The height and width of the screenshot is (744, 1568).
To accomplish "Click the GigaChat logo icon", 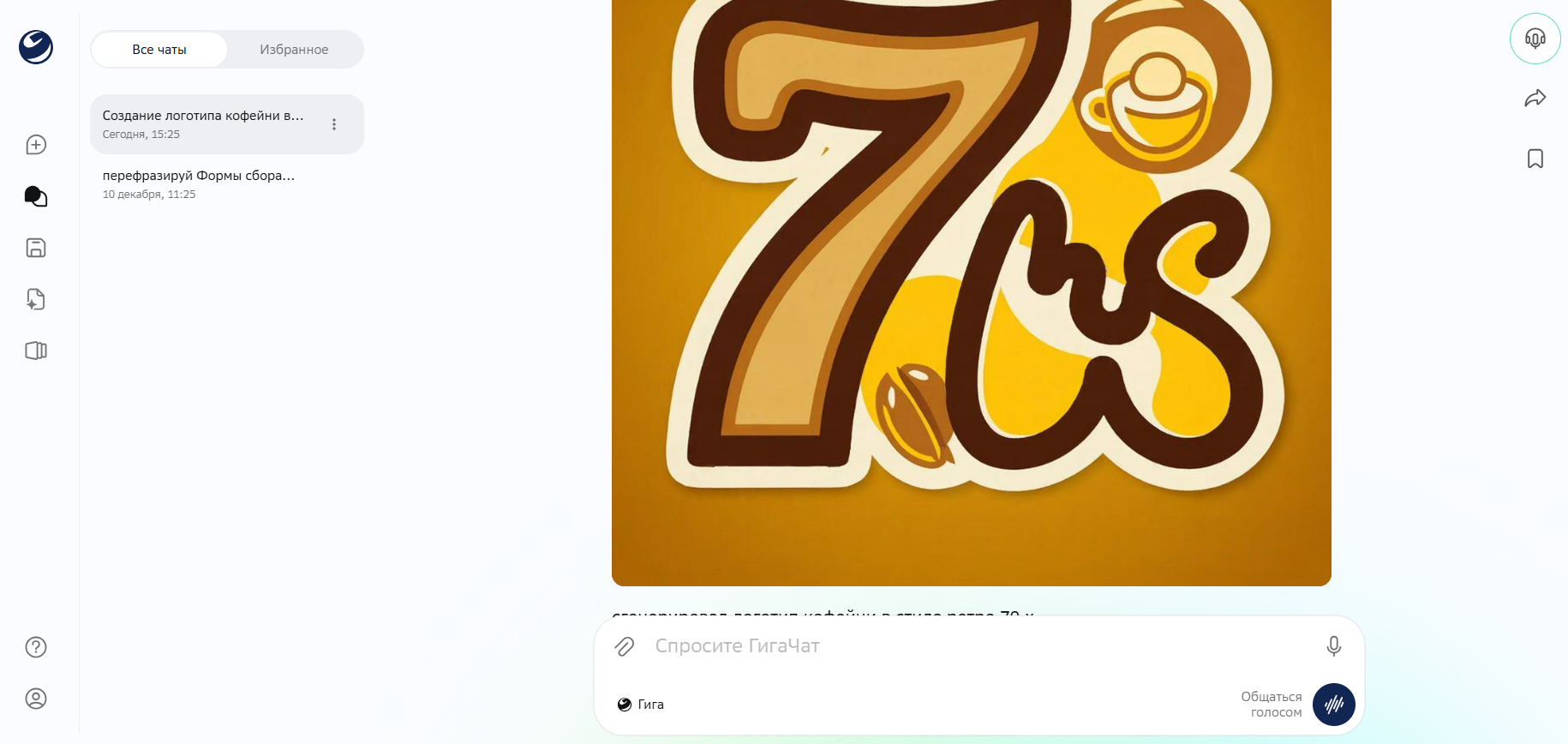I will click(x=36, y=47).
